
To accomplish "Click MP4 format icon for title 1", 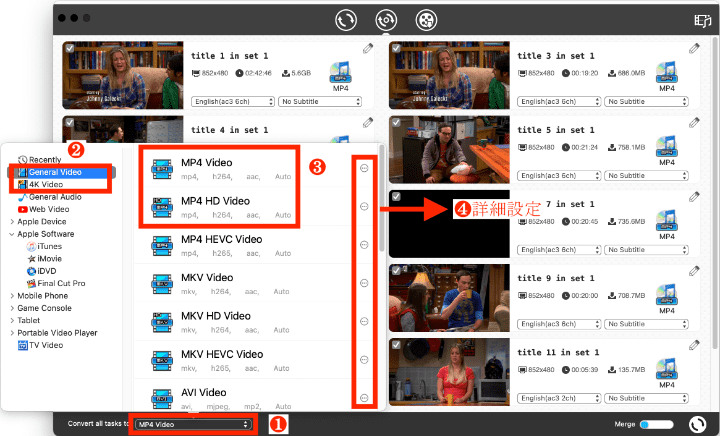I will coord(340,73).
